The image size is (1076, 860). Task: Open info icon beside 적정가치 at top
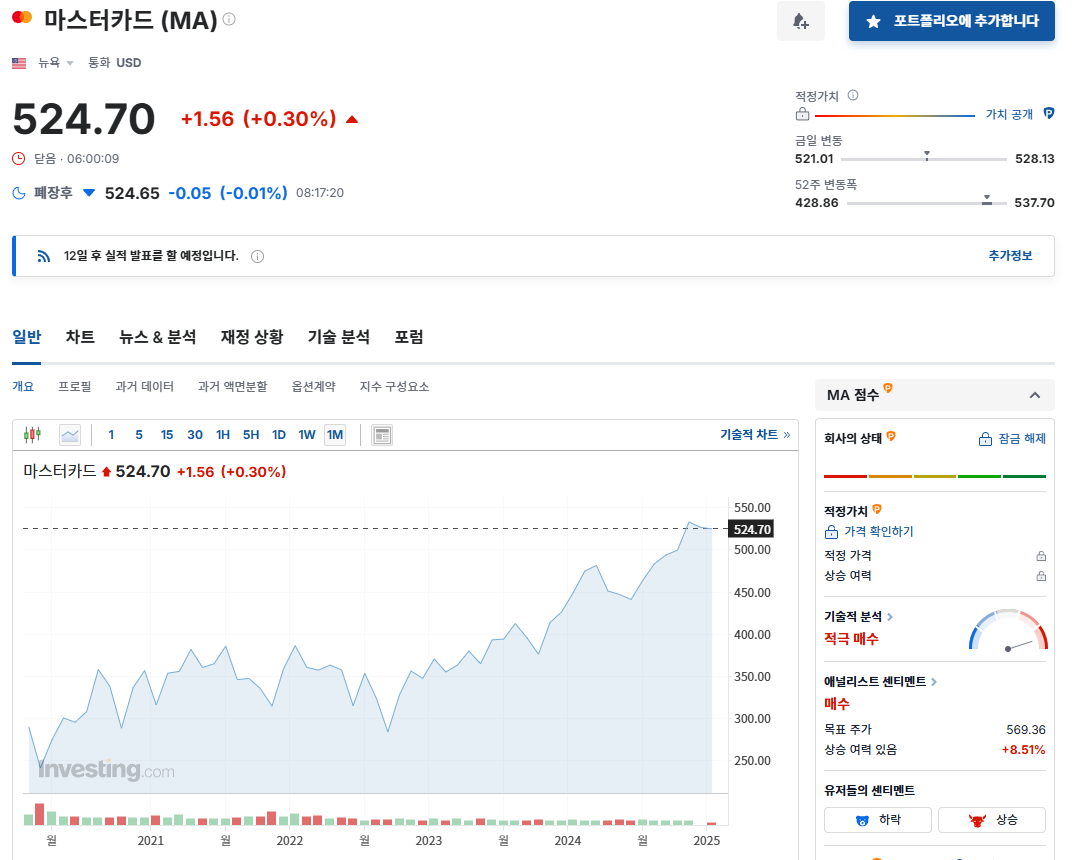coord(853,95)
